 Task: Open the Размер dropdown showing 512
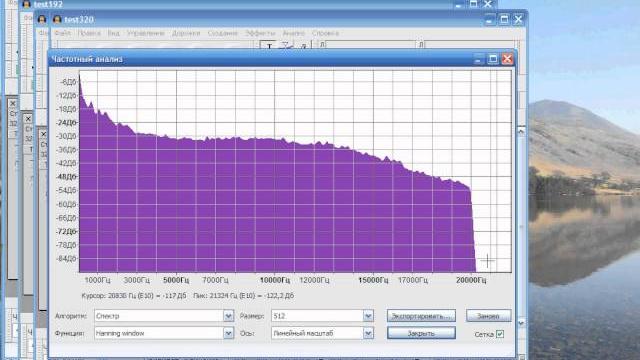pyautogui.click(x=322, y=316)
